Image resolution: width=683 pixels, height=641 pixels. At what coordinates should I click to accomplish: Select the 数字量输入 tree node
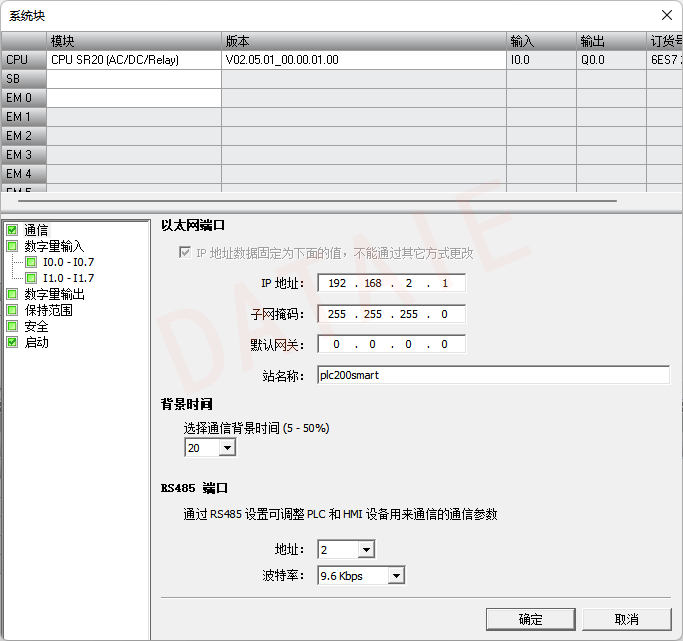pos(54,246)
